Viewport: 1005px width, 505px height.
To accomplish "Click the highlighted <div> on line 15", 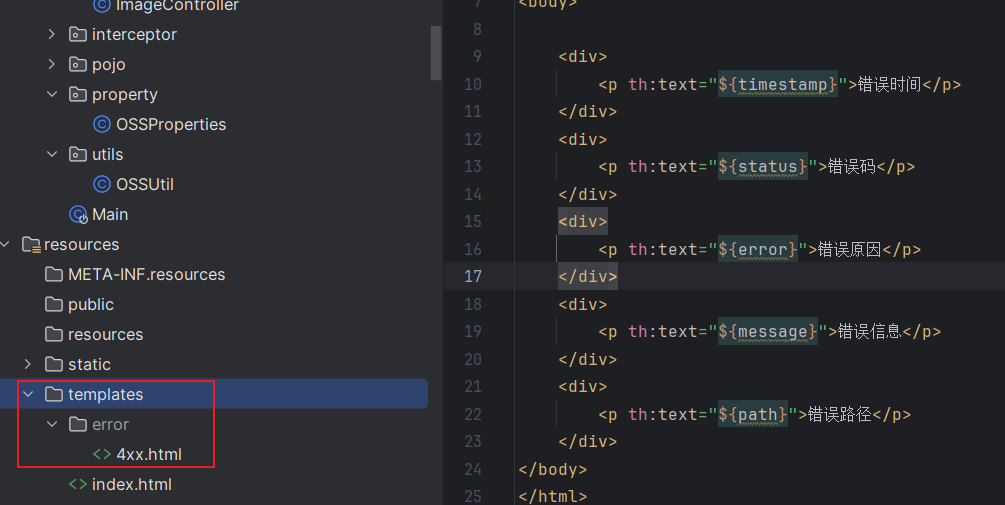I will point(583,222).
